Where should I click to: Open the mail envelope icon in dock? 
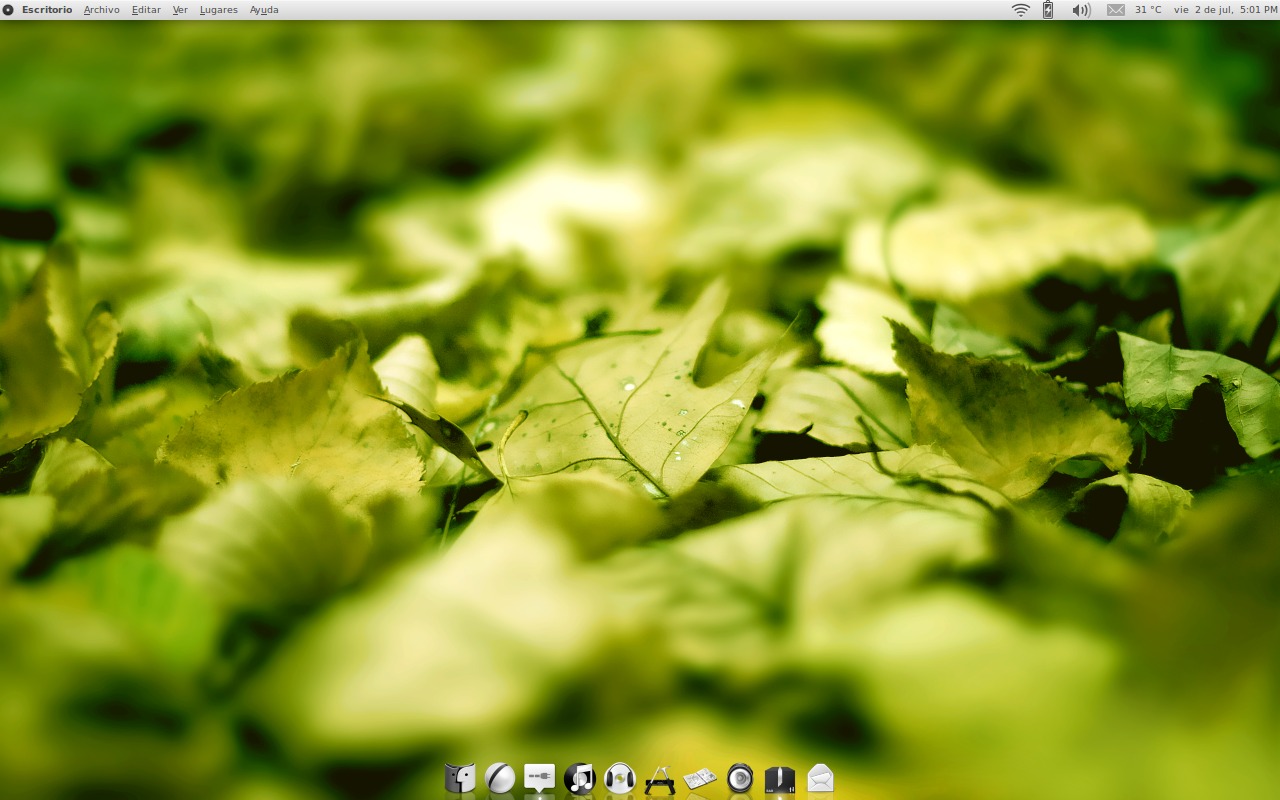point(820,777)
